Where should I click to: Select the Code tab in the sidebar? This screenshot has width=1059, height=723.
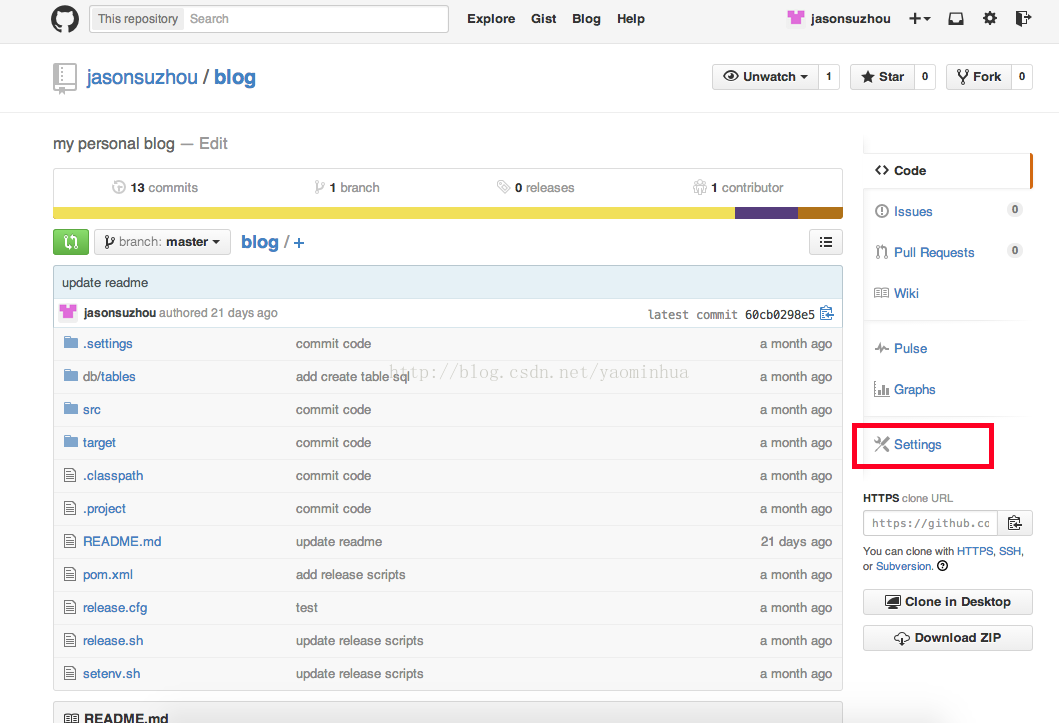coord(948,171)
